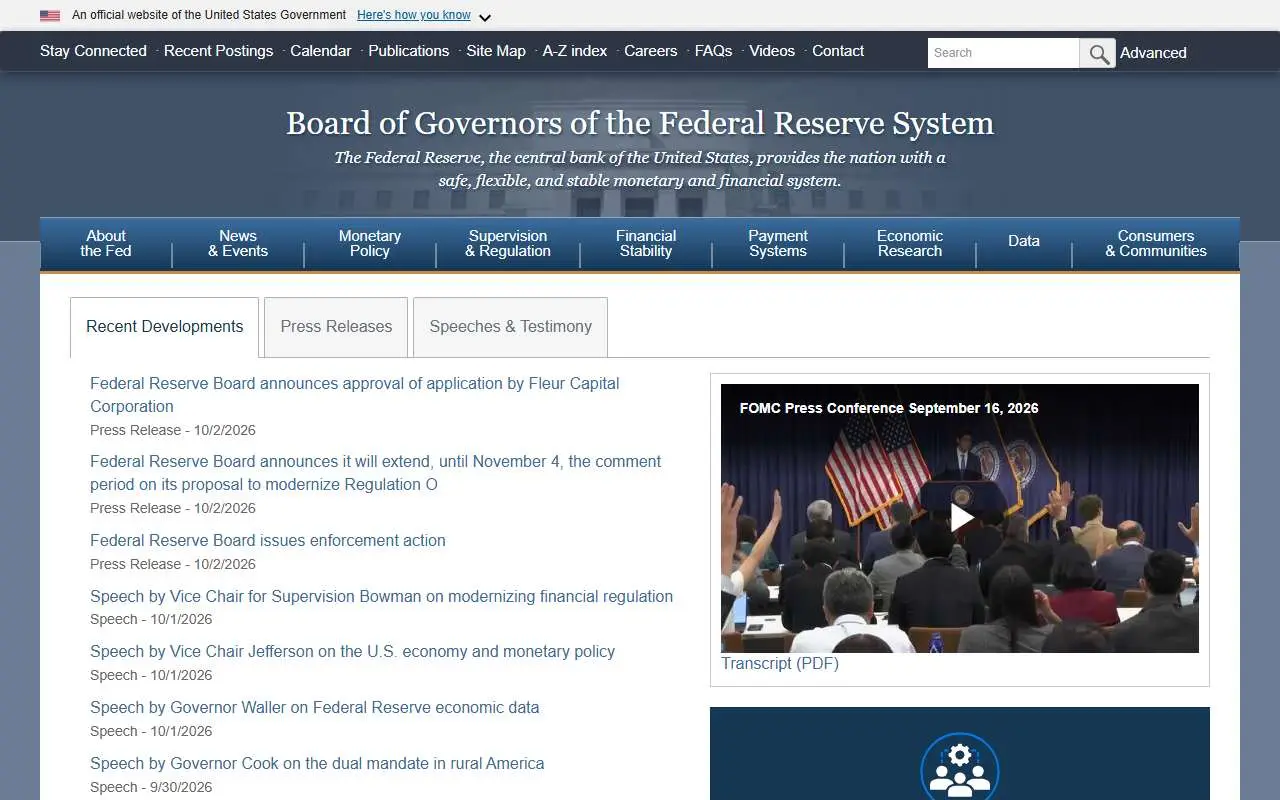1280x800 pixels.
Task: Read Governor Waller's economic data speech
Action: click(x=314, y=707)
